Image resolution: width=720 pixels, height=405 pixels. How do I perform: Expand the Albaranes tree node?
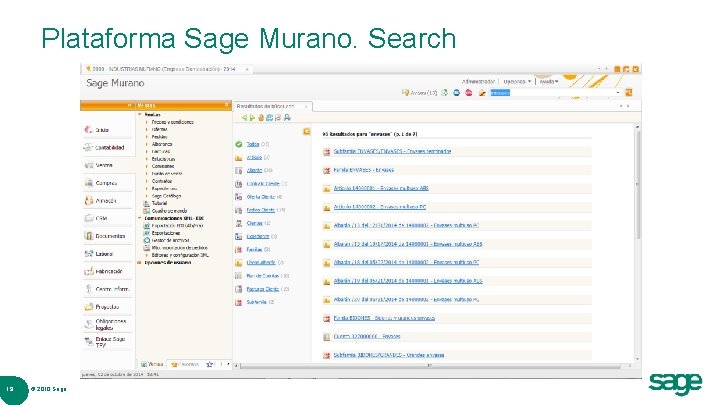(146, 144)
